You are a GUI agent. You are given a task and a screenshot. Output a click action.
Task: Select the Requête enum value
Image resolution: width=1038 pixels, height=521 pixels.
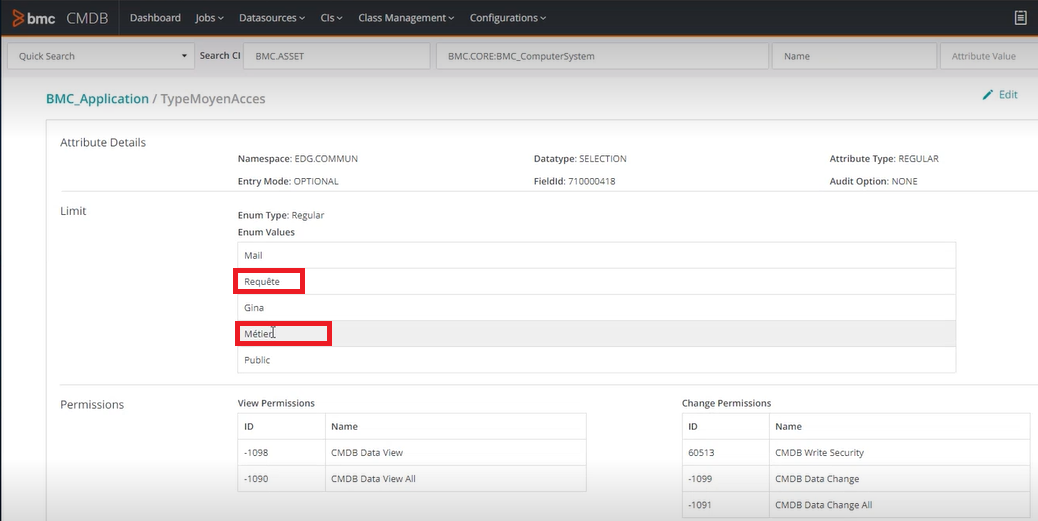[x=596, y=281]
